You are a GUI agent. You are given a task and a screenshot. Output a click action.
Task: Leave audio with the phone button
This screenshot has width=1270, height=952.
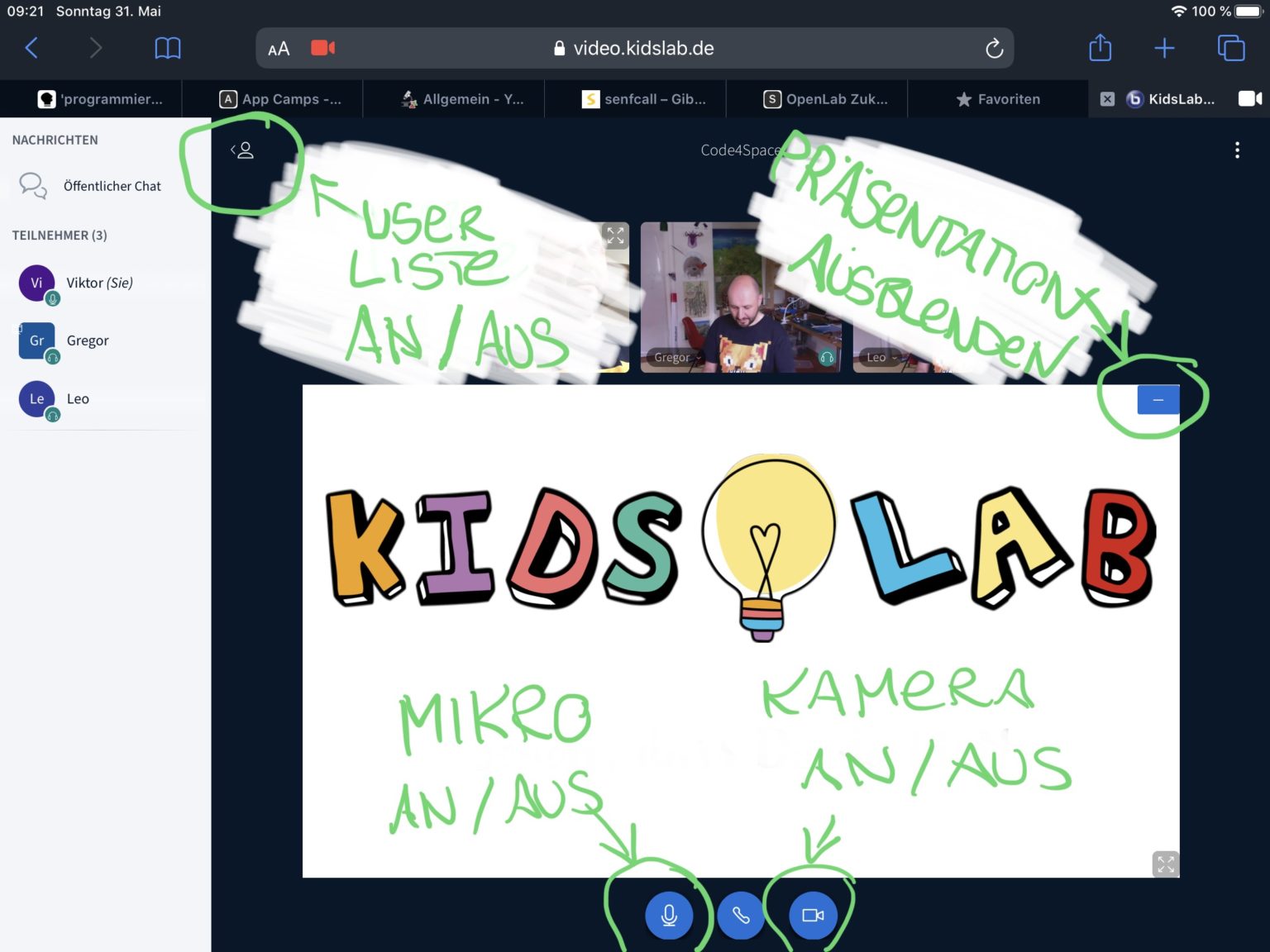click(741, 915)
